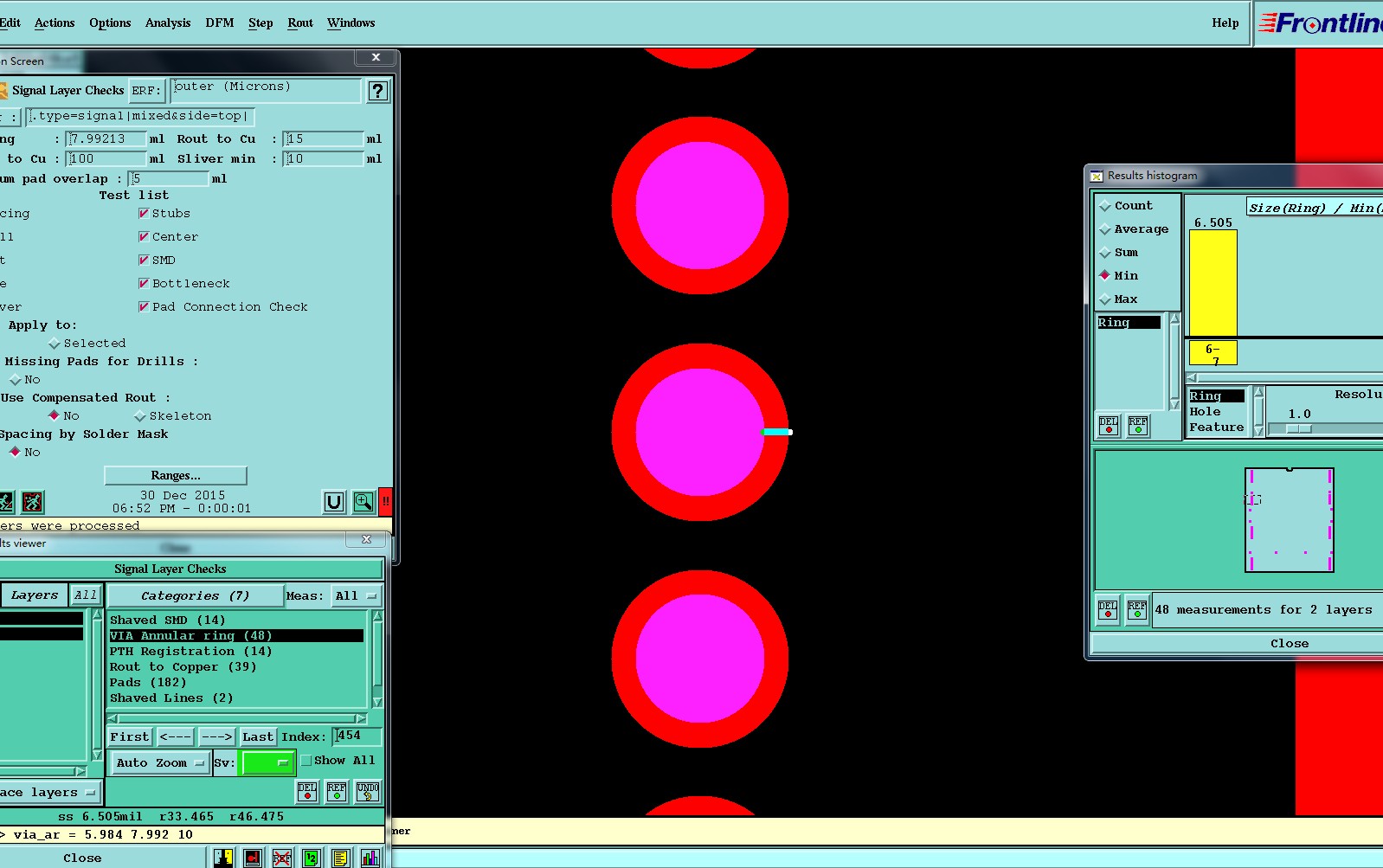Select the Average radio option in histogram
Viewport: 1383px width, 868px height.
click(x=1105, y=229)
